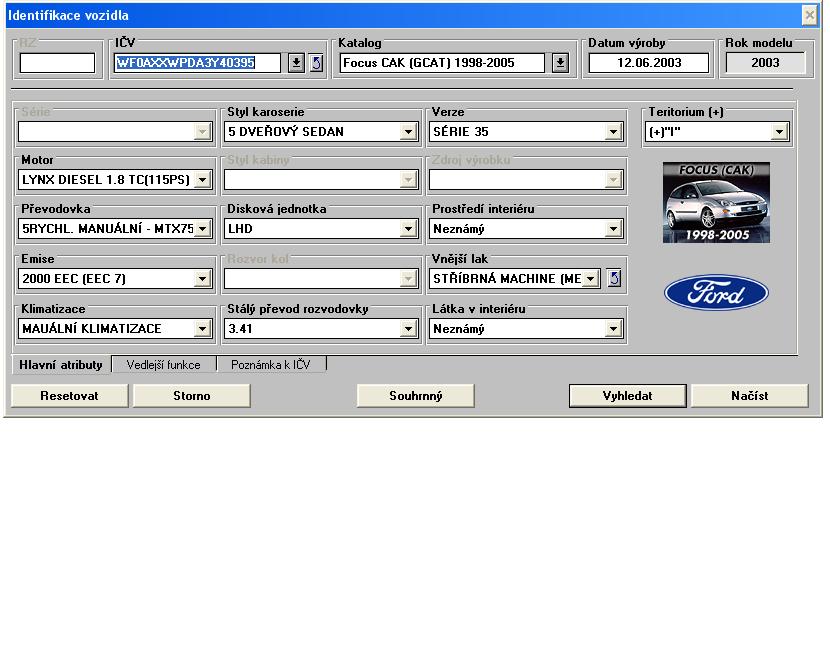
Task: Expand the Klimatizace dropdown
Action: pyautogui.click(x=203, y=328)
